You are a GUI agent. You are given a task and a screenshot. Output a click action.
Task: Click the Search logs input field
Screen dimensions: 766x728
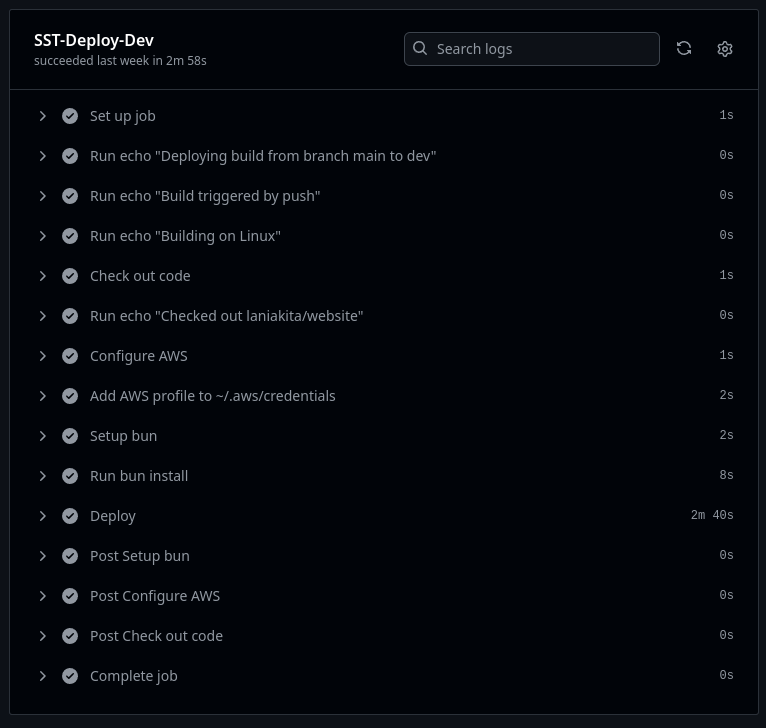[x=532, y=49]
